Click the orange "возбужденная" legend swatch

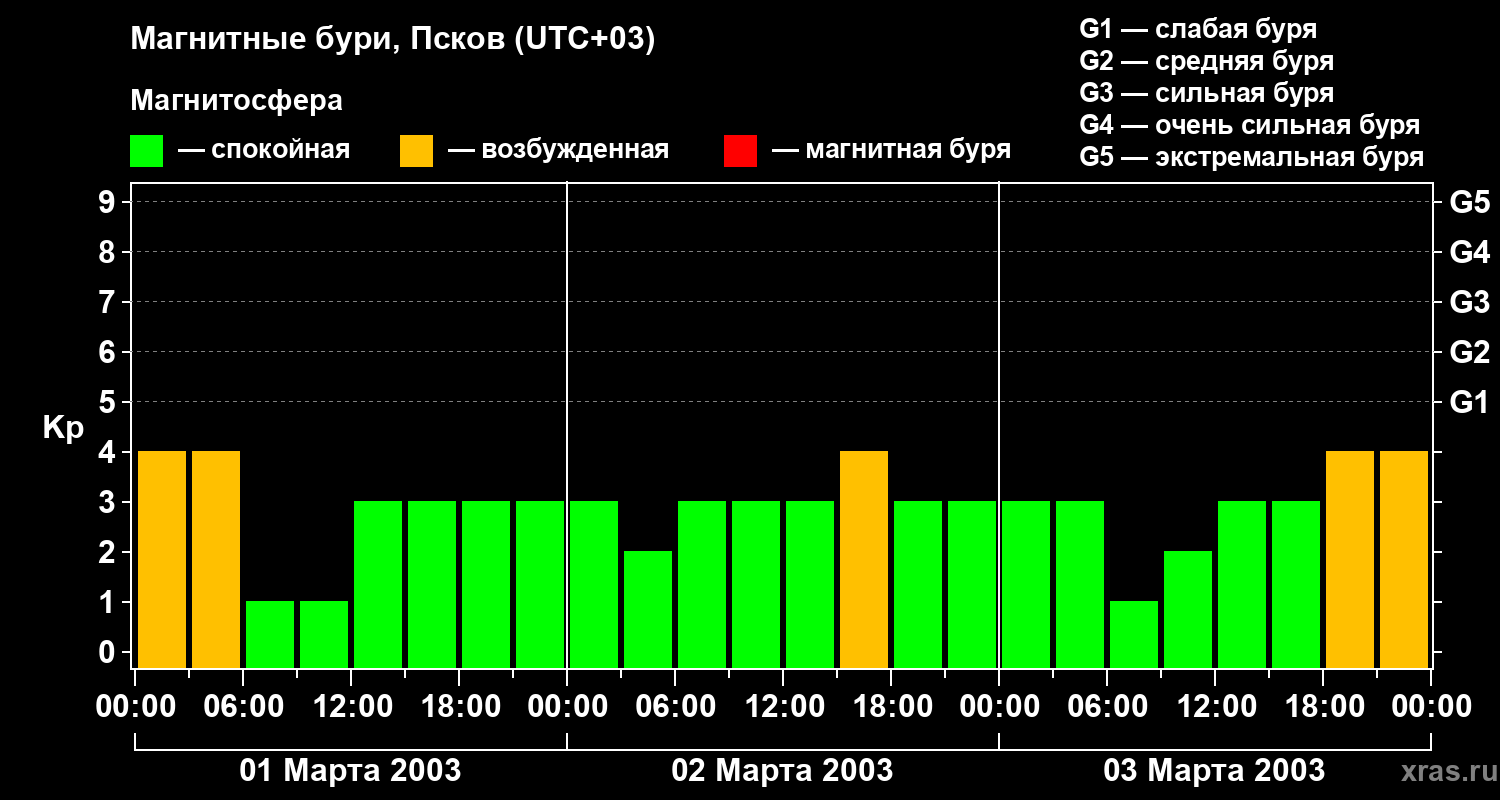pyautogui.click(x=416, y=151)
